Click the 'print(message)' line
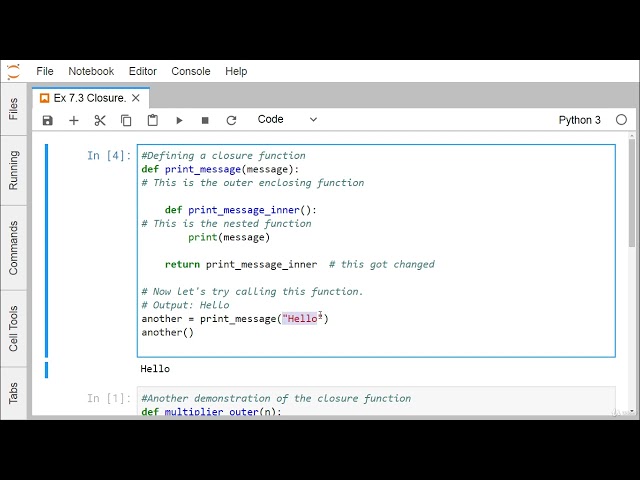 [x=229, y=237]
